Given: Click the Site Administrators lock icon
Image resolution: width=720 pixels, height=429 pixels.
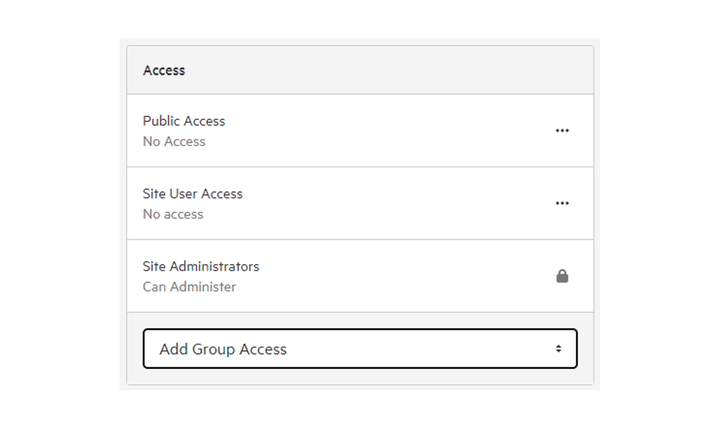Looking at the screenshot, I should click(x=562, y=276).
